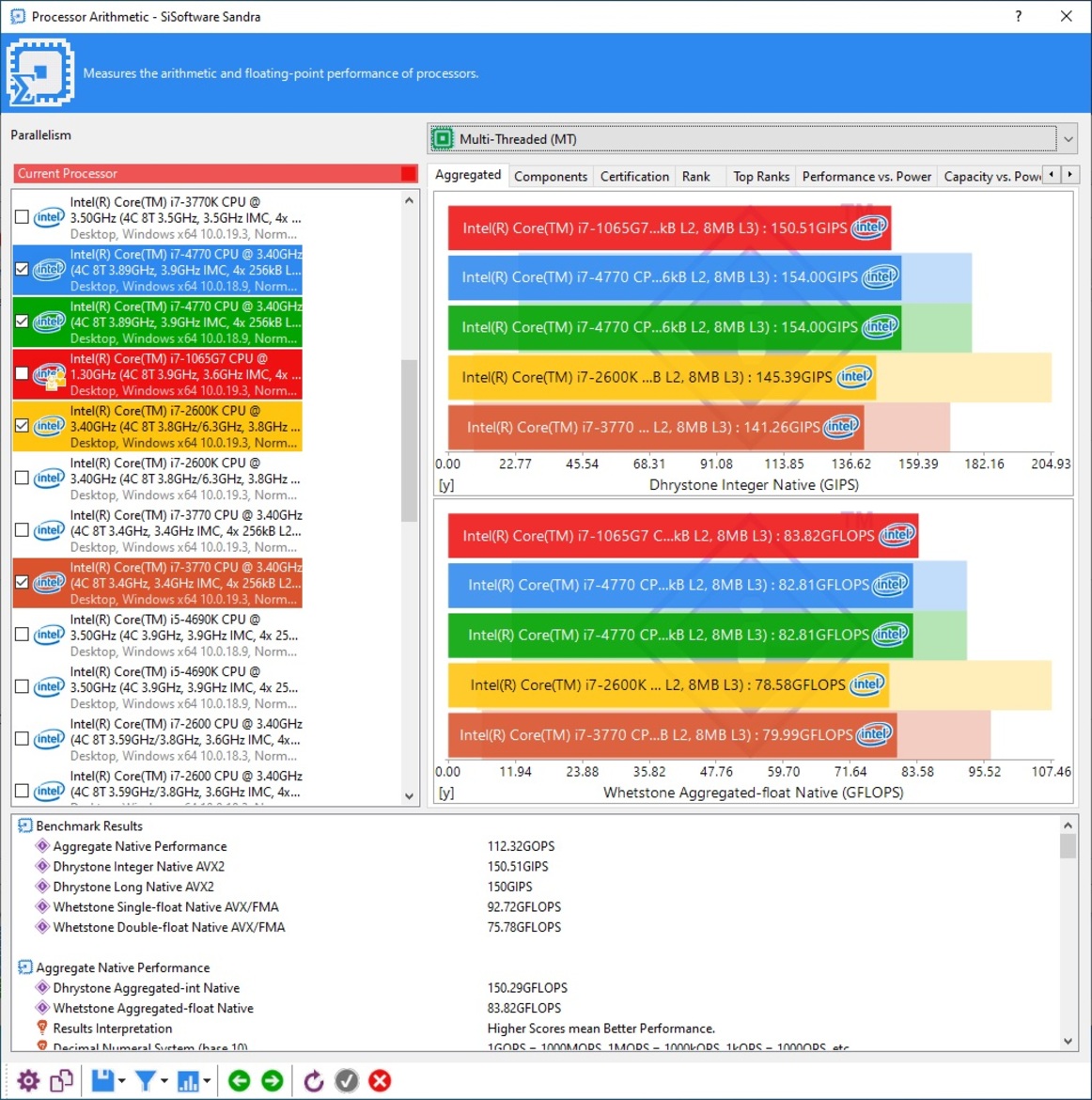
Task: Check the unhighlighted i7-3770 3.40GHz checkbox
Action: (x=22, y=530)
